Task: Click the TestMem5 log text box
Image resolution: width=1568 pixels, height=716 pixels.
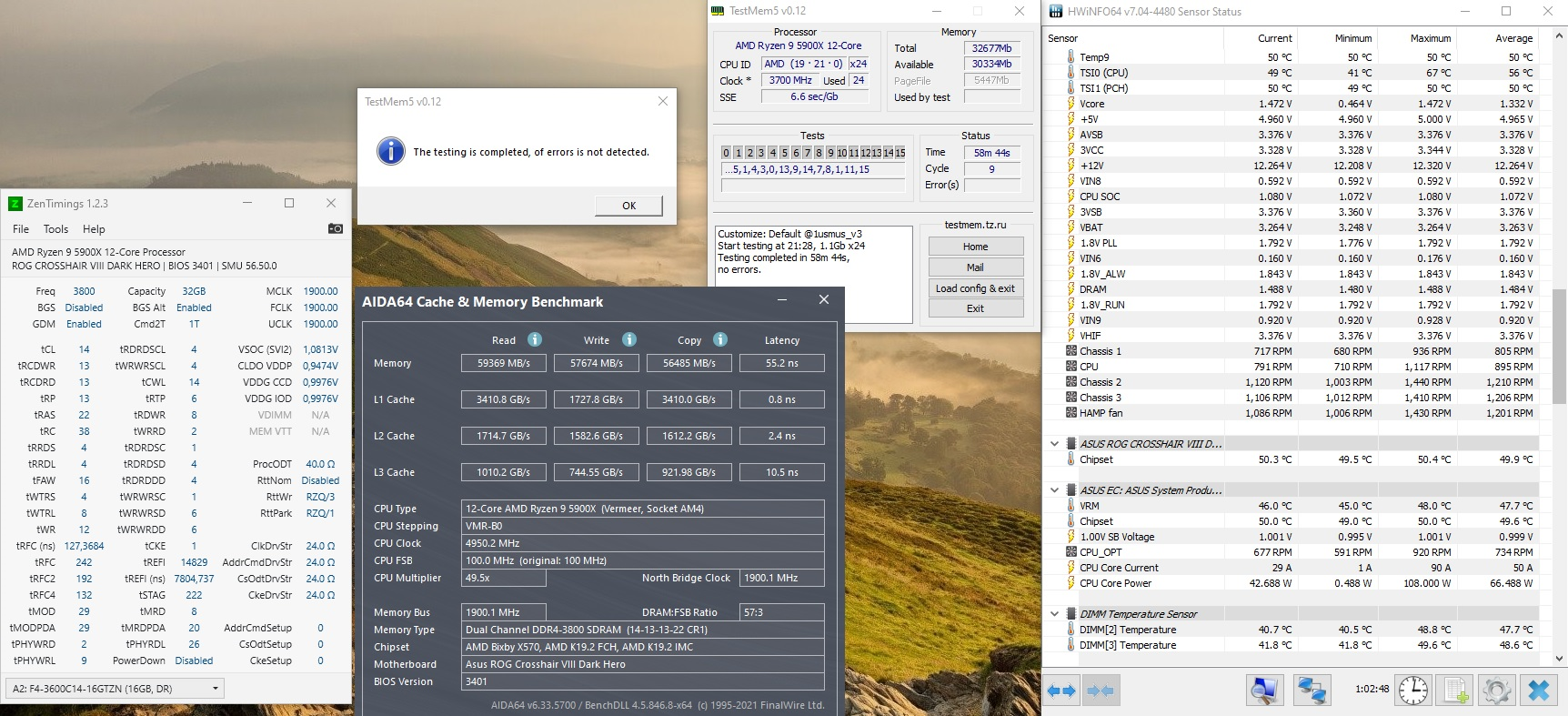Action: tap(813, 274)
